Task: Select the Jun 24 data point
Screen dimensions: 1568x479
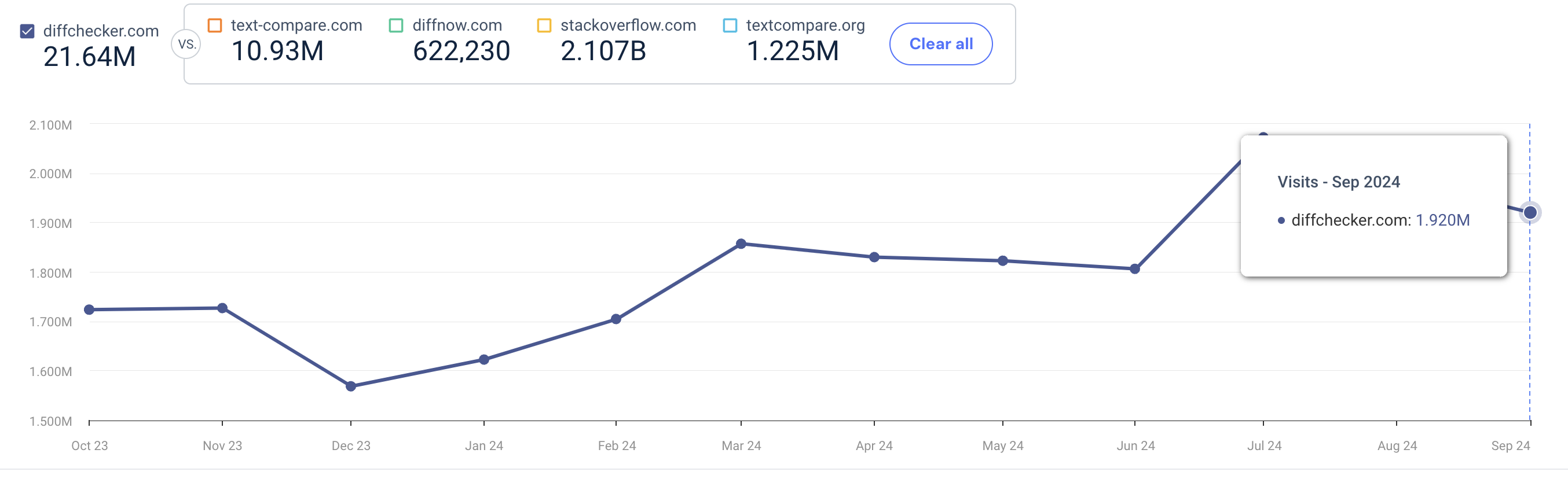Action: point(1135,268)
